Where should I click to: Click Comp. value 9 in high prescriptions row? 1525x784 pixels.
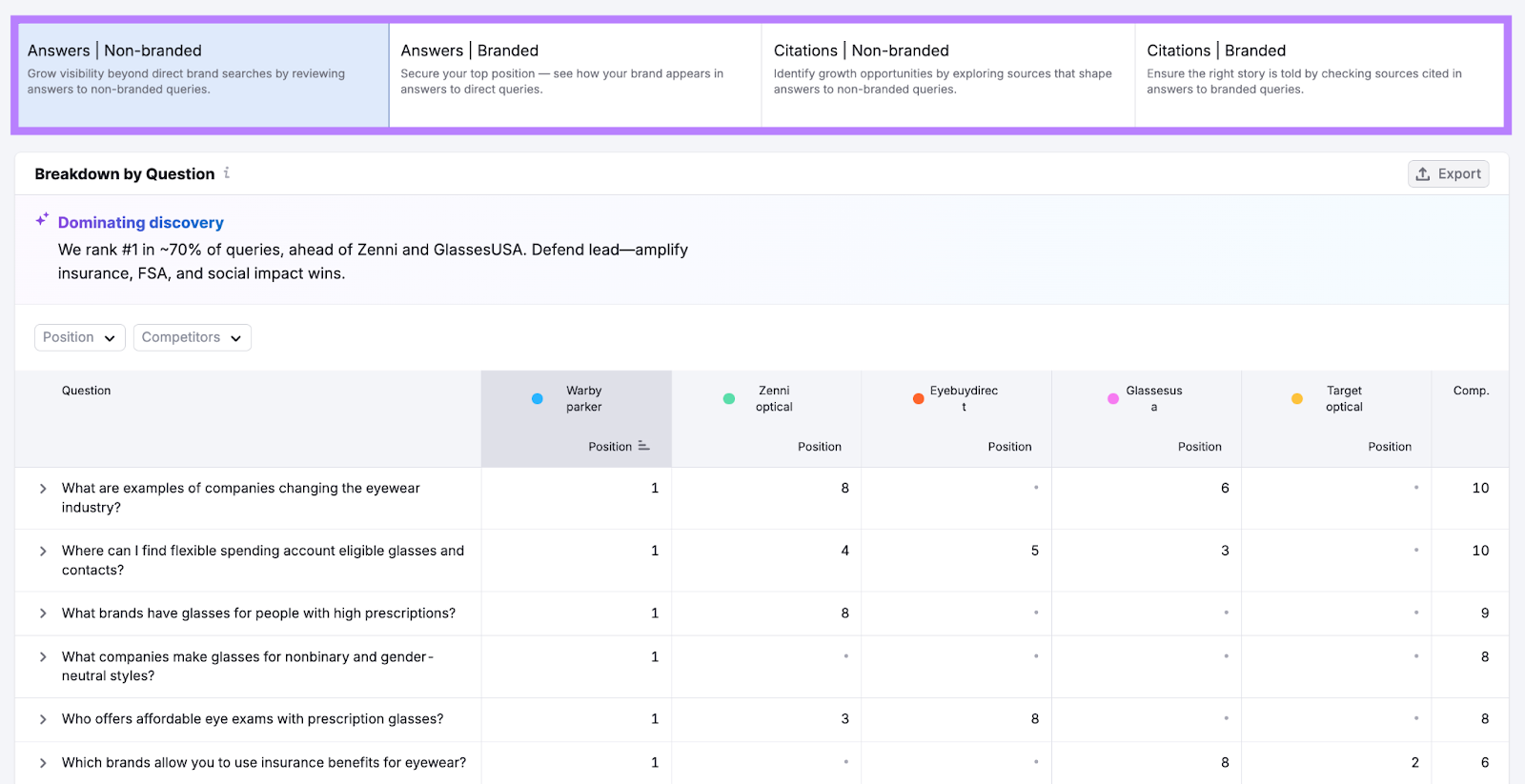click(1485, 613)
